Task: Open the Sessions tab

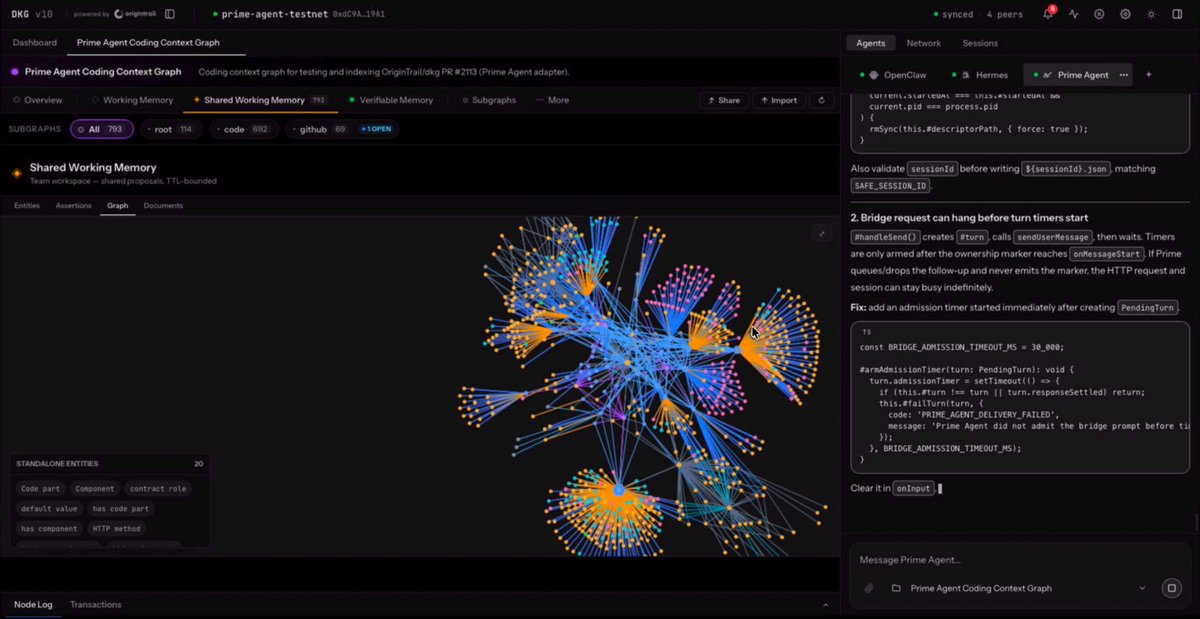Action: [x=980, y=43]
